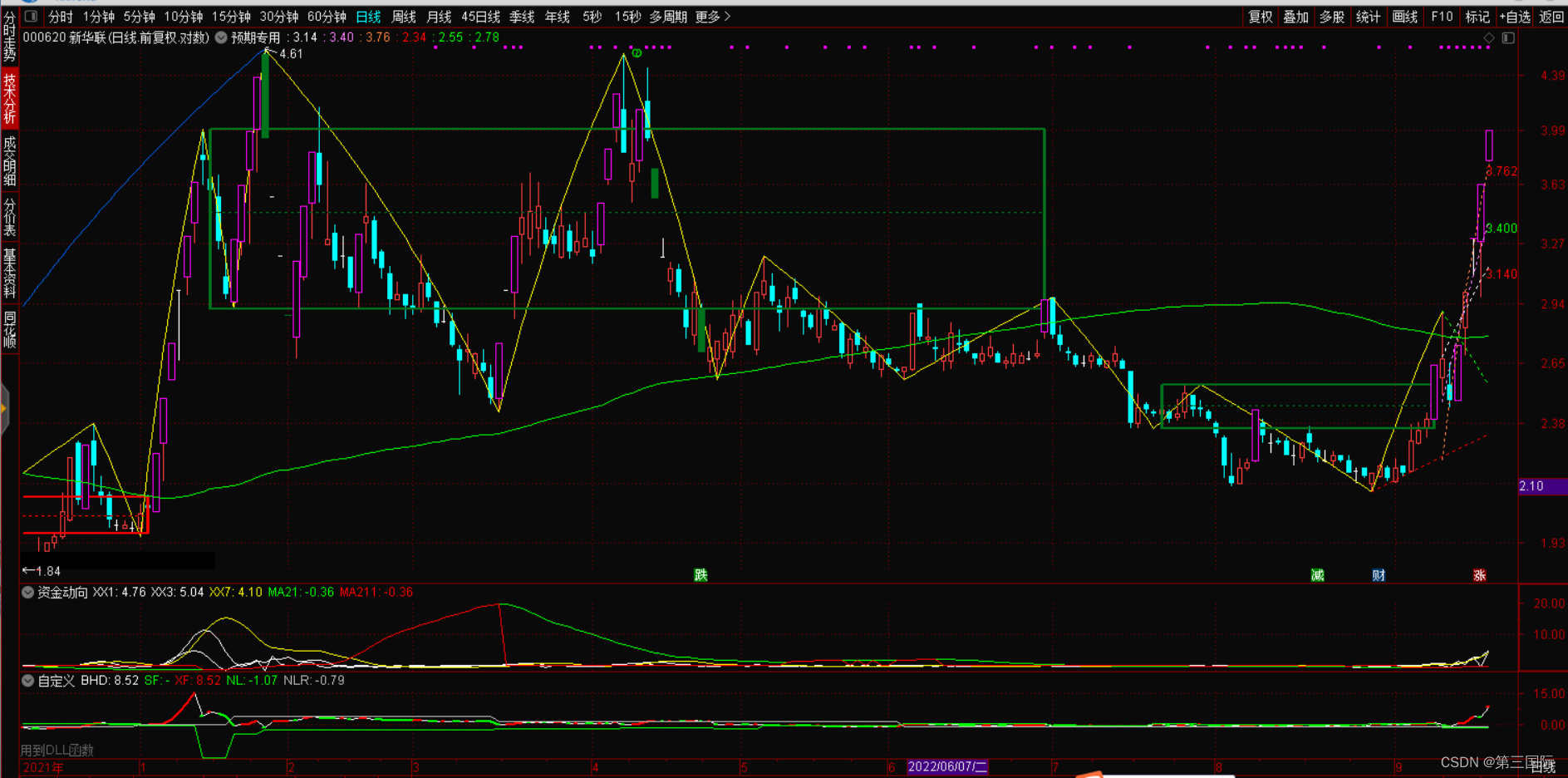Click the diamond icon at chart top right
This screenshot has width=1568, height=778.
[x=1489, y=37]
